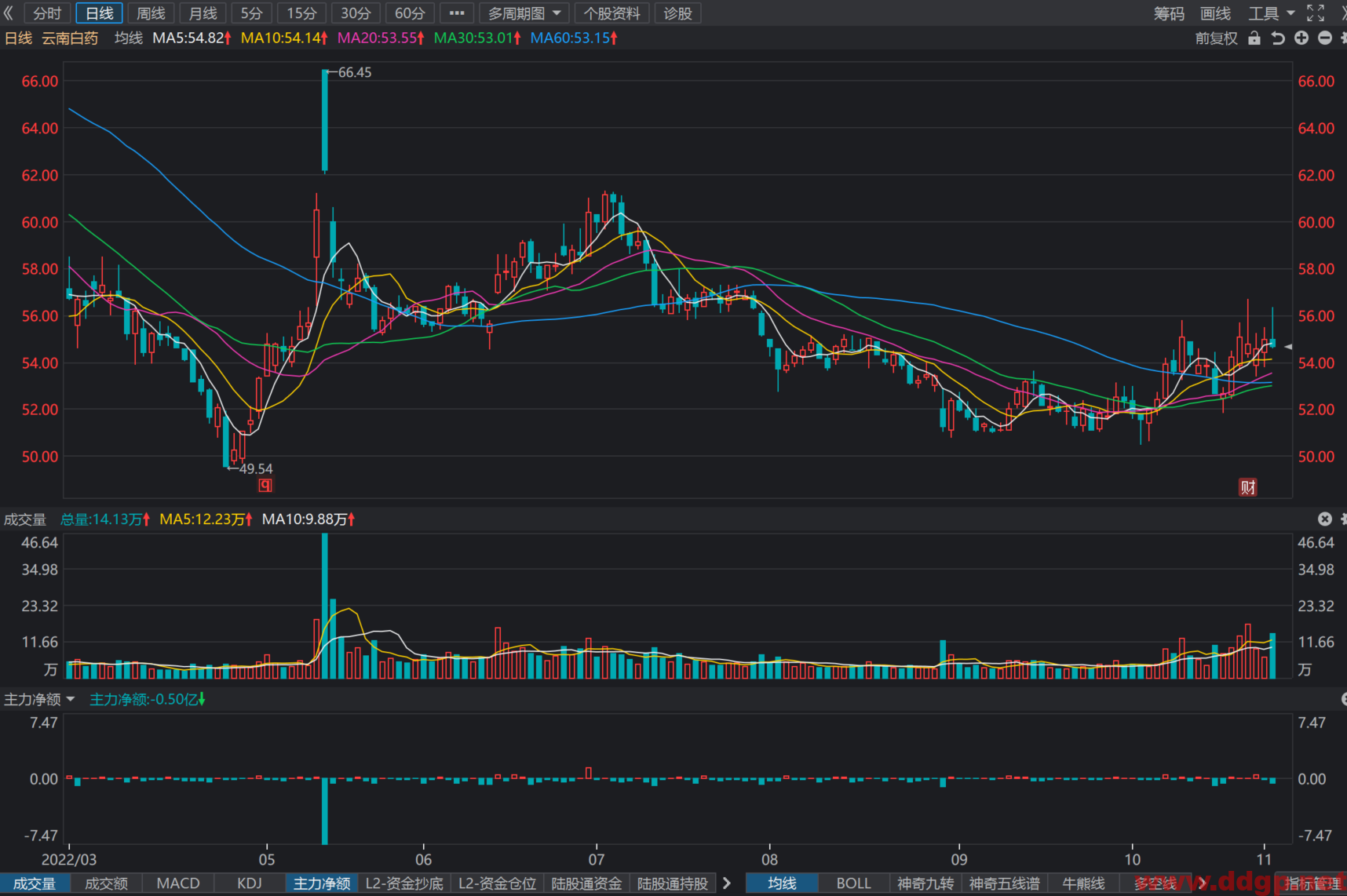Click MA30:53.01 green indicator label

point(477,38)
